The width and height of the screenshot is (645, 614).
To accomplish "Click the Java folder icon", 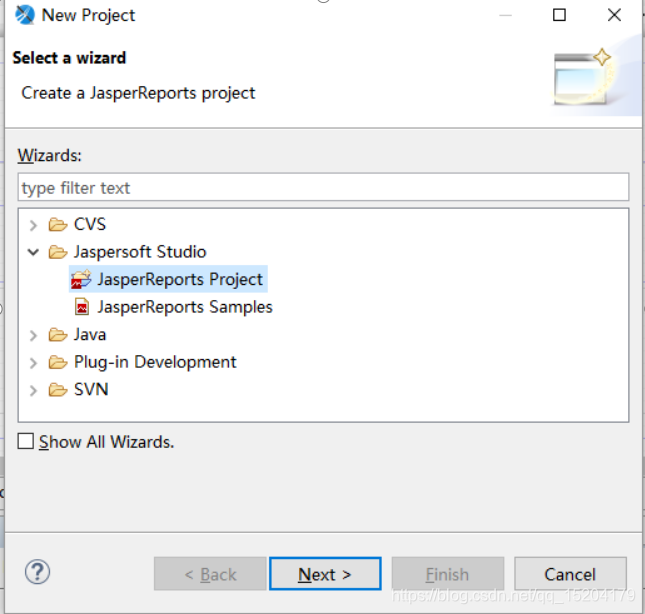I will [58, 335].
